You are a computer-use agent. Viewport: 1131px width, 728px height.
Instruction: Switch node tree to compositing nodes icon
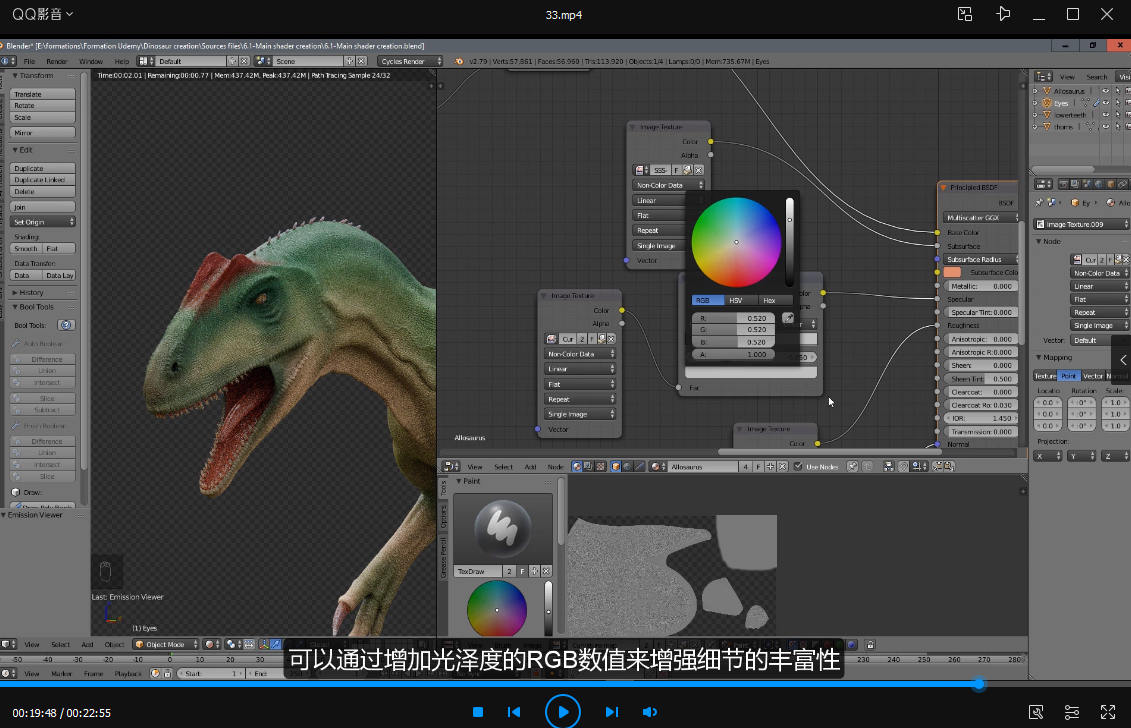pyautogui.click(x=589, y=467)
